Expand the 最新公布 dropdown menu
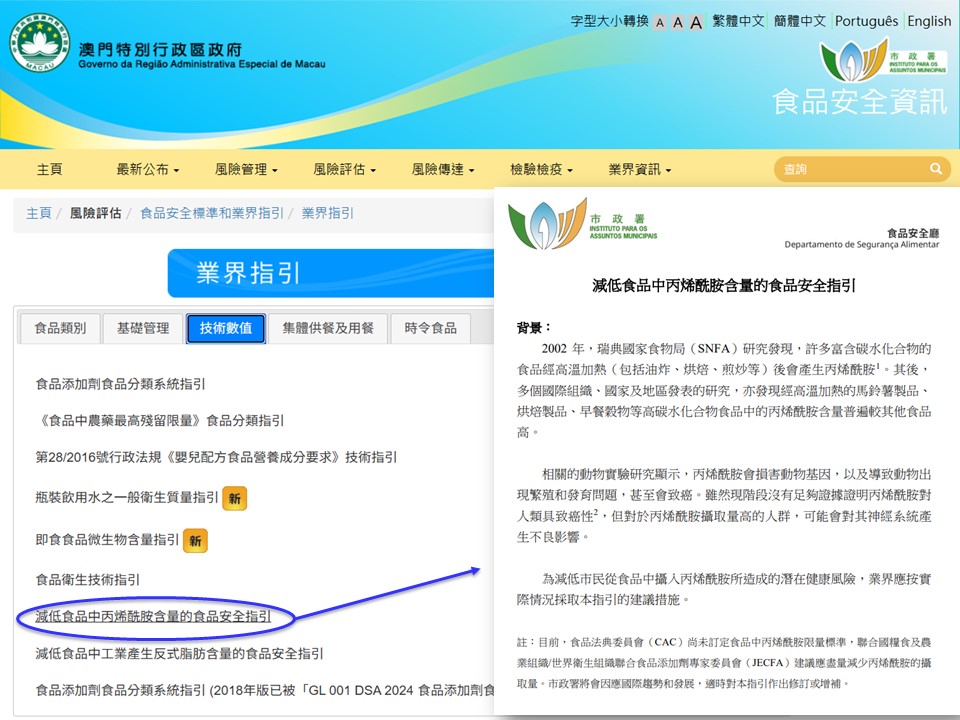 pos(148,170)
